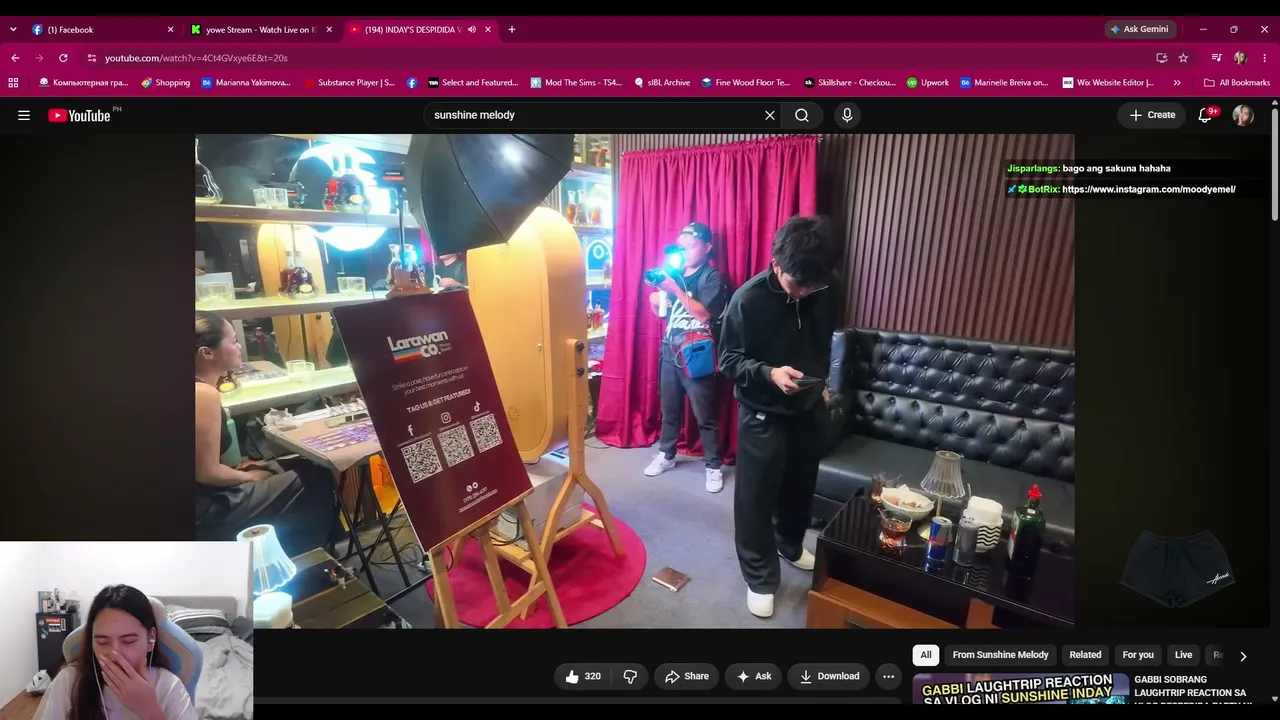Install the app via address bar icon
This screenshot has height=720, width=1280.
pos(1161,58)
